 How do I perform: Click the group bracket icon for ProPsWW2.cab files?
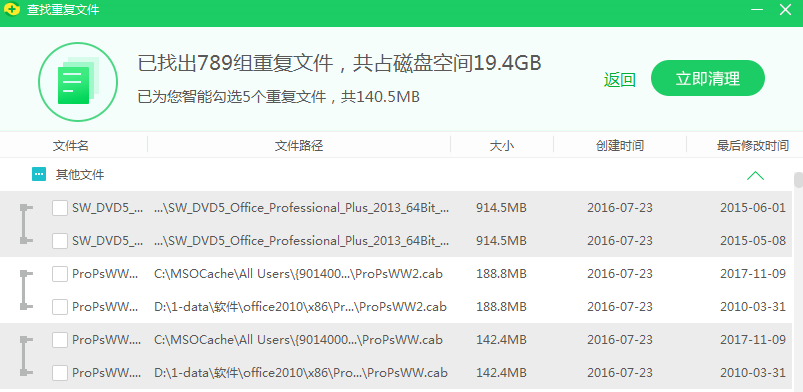coord(26,290)
